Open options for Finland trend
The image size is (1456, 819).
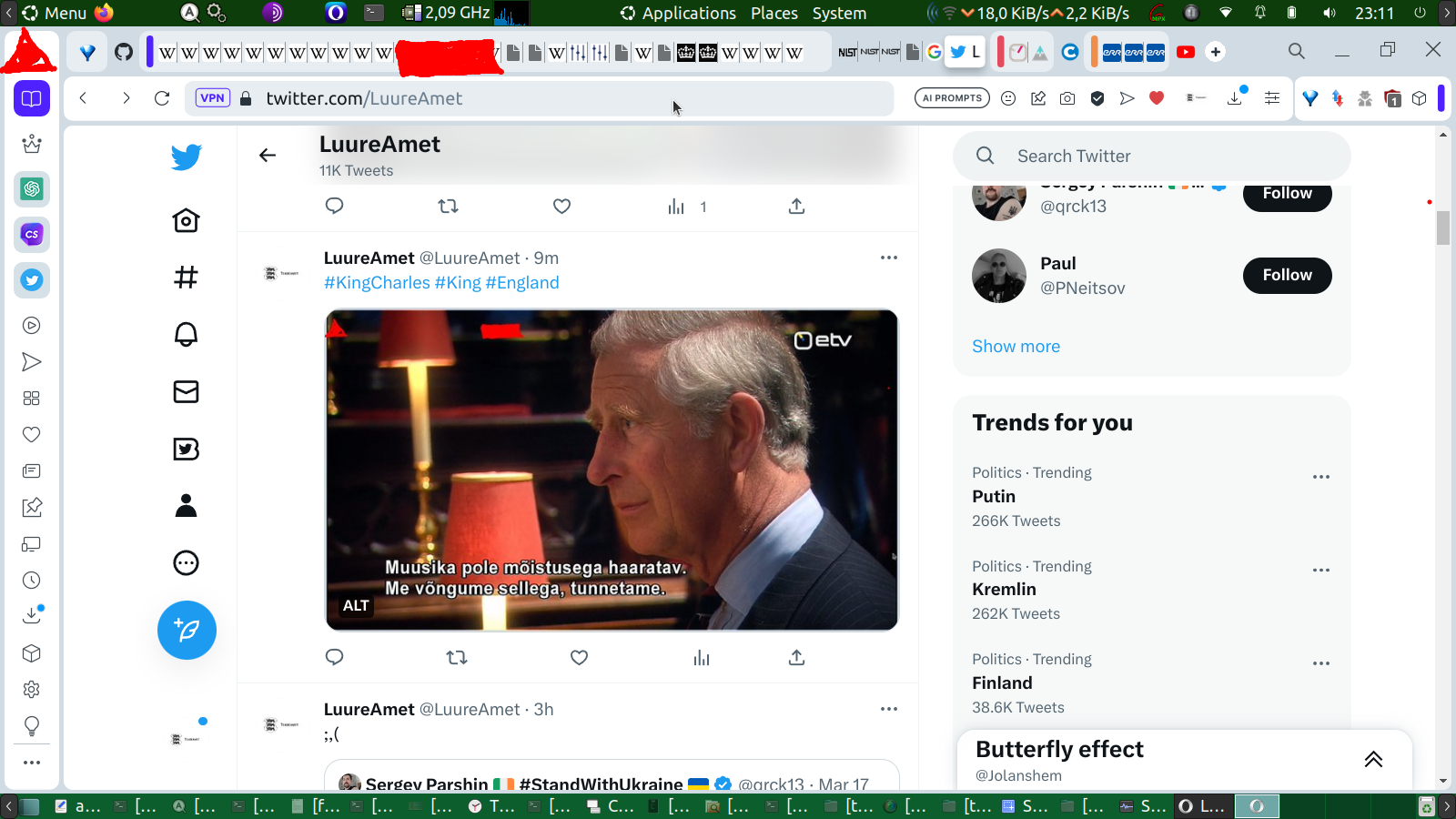click(1321, 663)
